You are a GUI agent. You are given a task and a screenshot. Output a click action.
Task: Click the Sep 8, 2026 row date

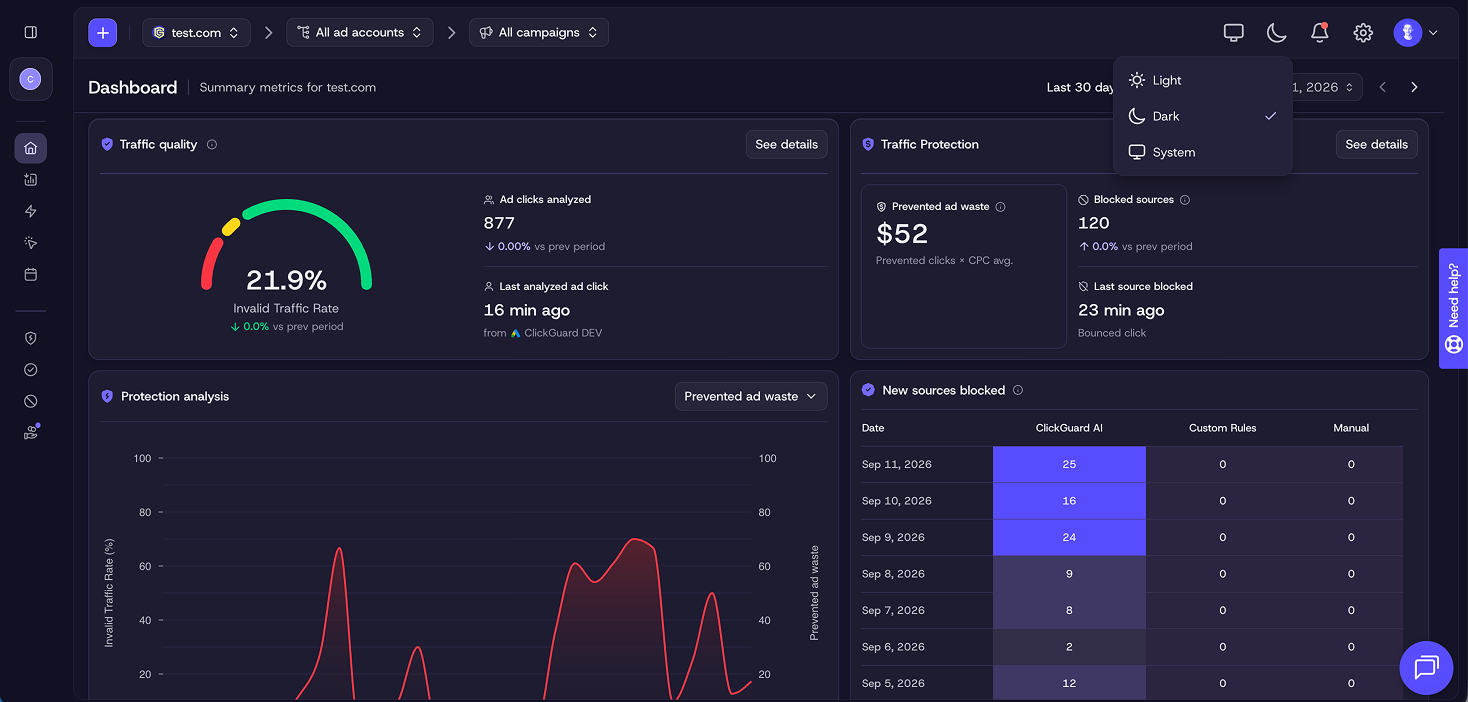tap(893, 574)
